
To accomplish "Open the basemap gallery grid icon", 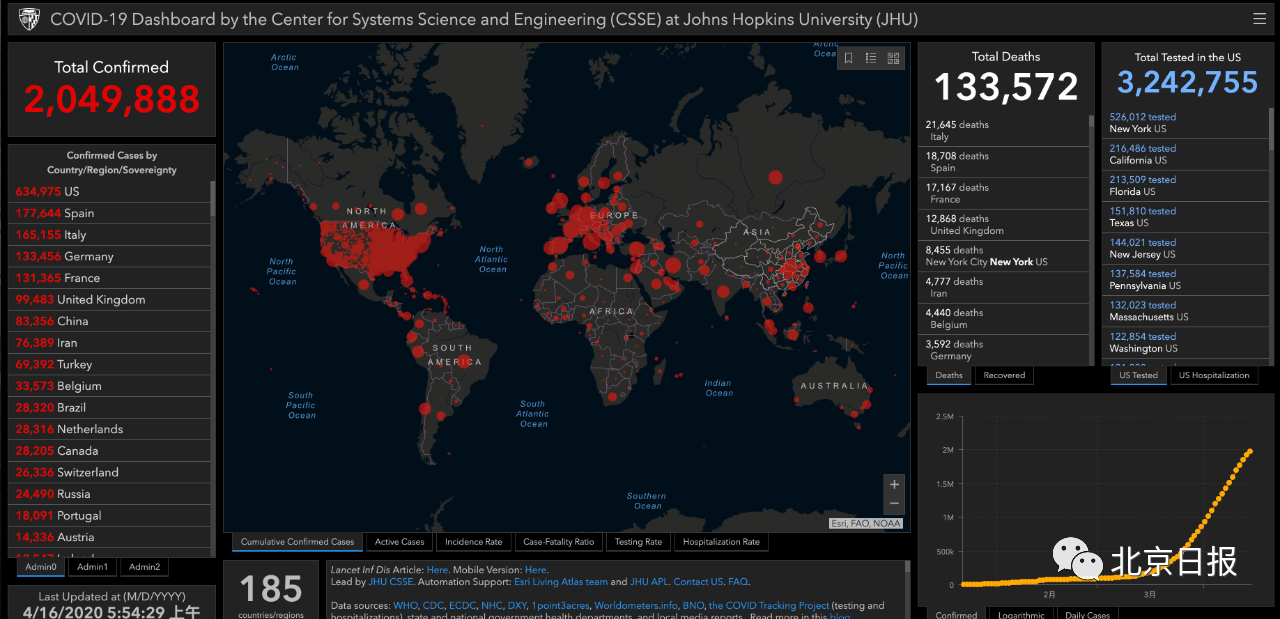I will 893,58.
